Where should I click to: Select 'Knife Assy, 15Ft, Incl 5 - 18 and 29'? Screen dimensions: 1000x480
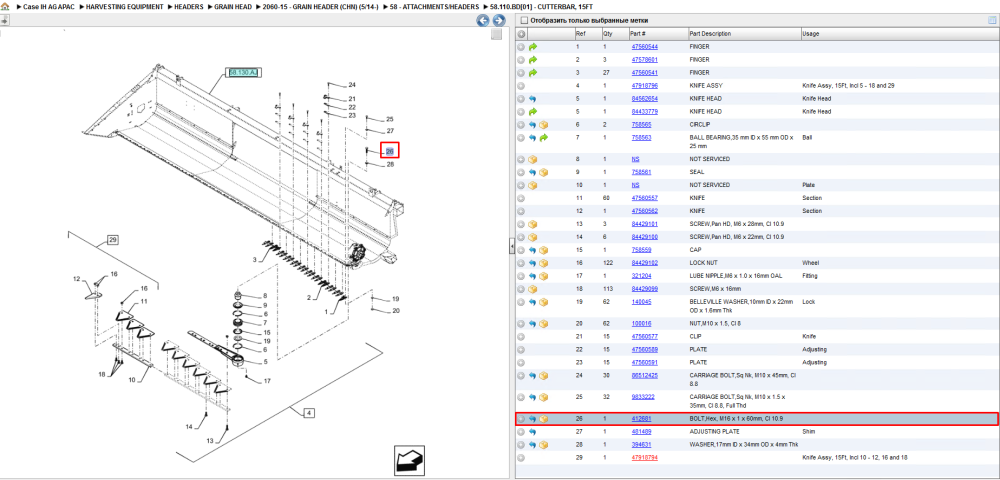click(848, 85)
